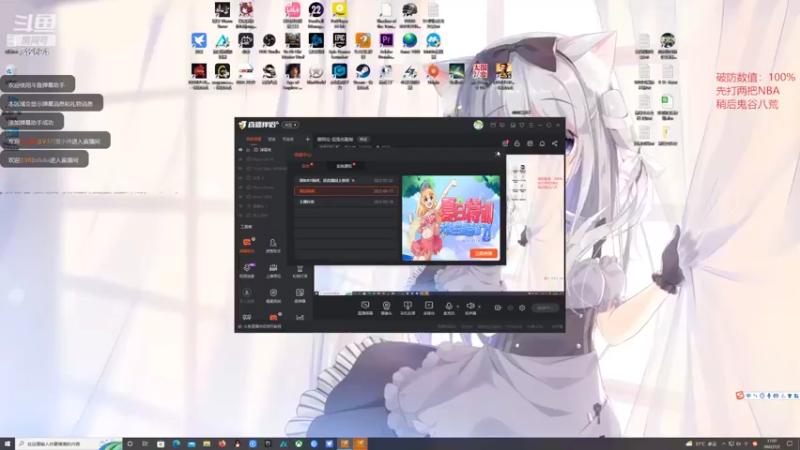Expand the speaker volume dropdown arrow

[x=479, y=307]
